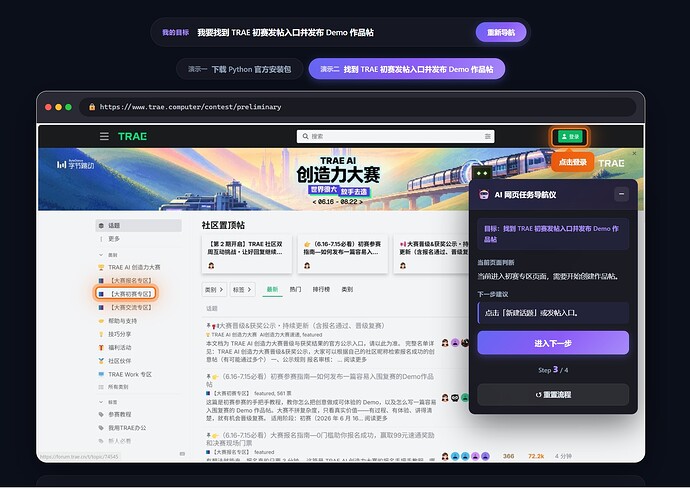Click the padlock icon in the address bar
690x489 pixels.
[x=92, y=107]
